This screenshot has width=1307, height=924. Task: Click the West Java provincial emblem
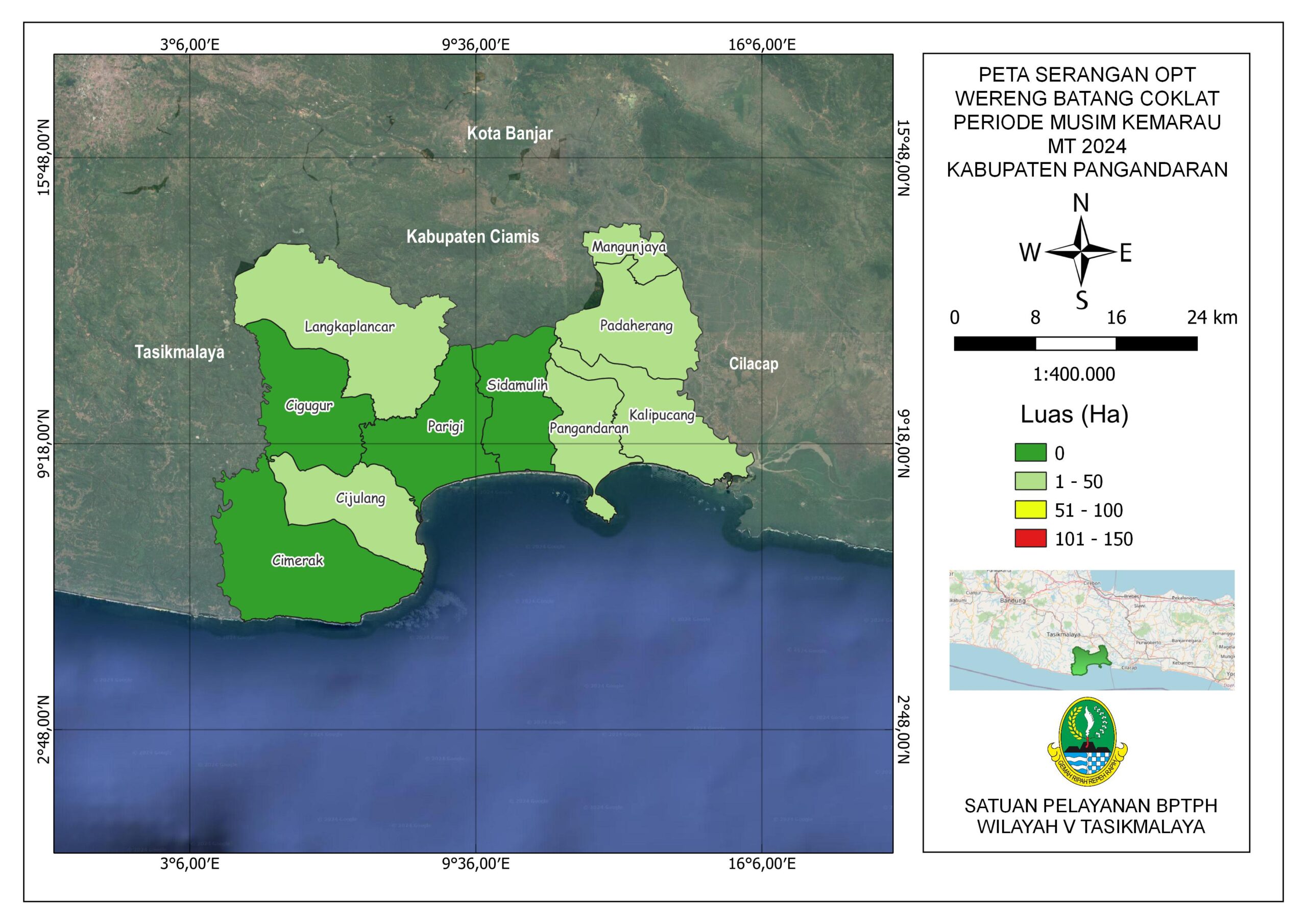[x=1088, y=741]
